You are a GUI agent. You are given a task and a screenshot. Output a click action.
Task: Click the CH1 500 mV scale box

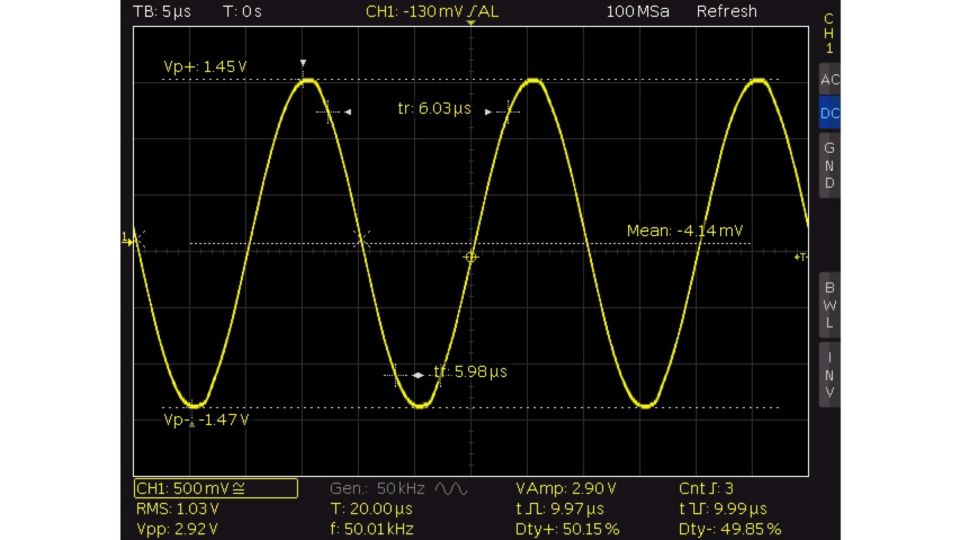coord(216,488)
